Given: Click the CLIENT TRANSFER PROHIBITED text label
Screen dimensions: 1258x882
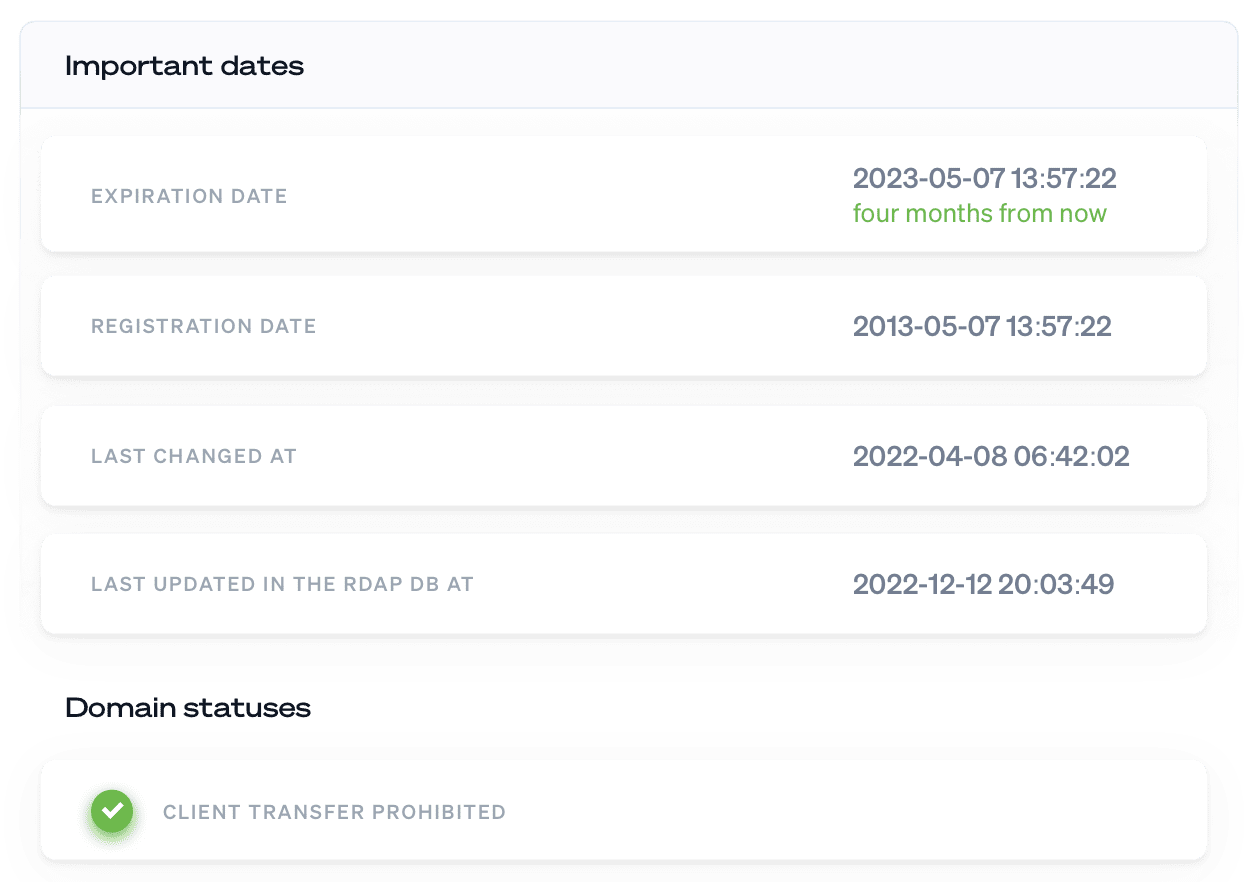Looking at the screenshot, I should click(335, 812).
